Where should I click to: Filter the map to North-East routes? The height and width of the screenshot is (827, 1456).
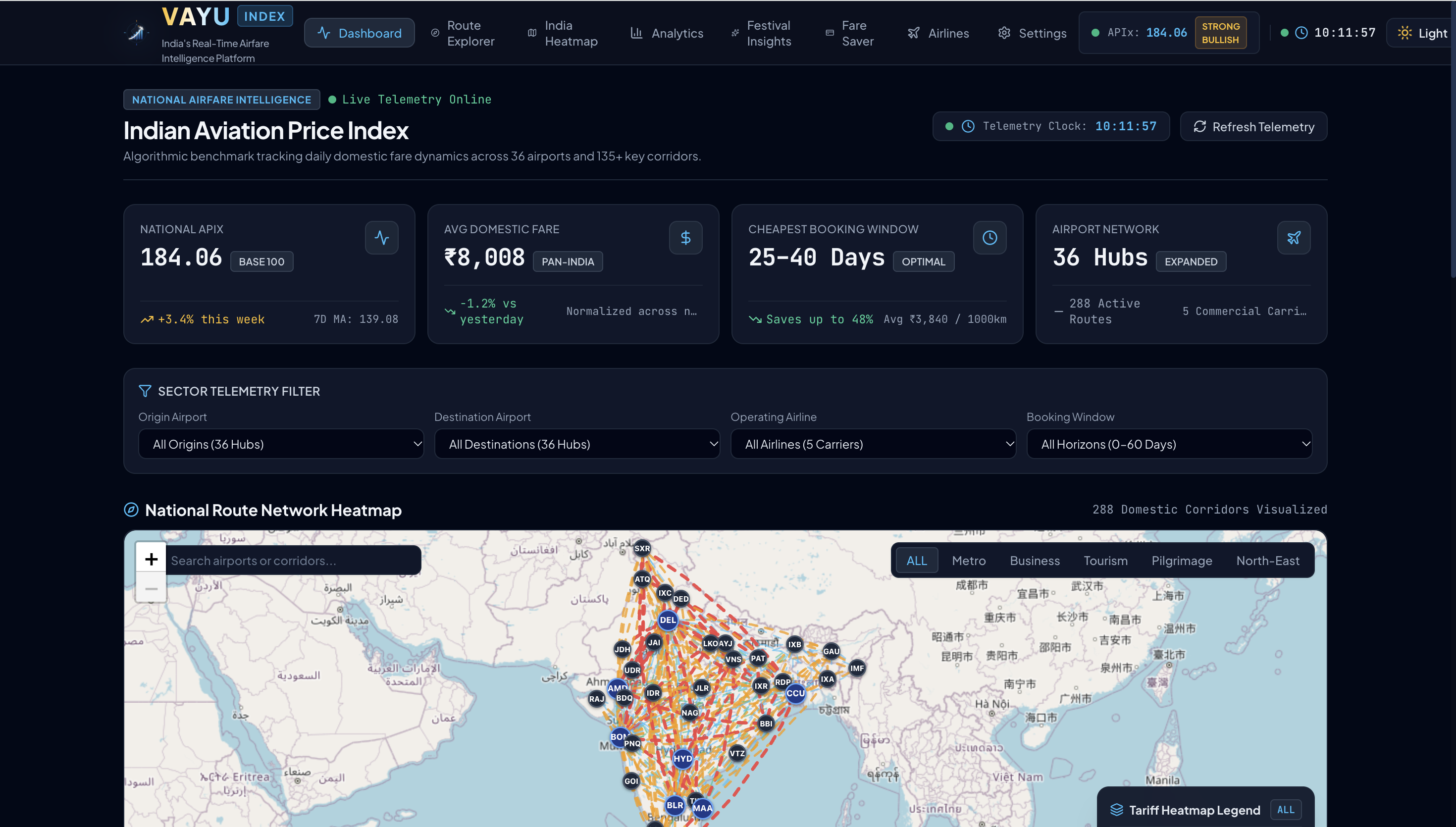pyautogui.click(x=1267, y=560)
